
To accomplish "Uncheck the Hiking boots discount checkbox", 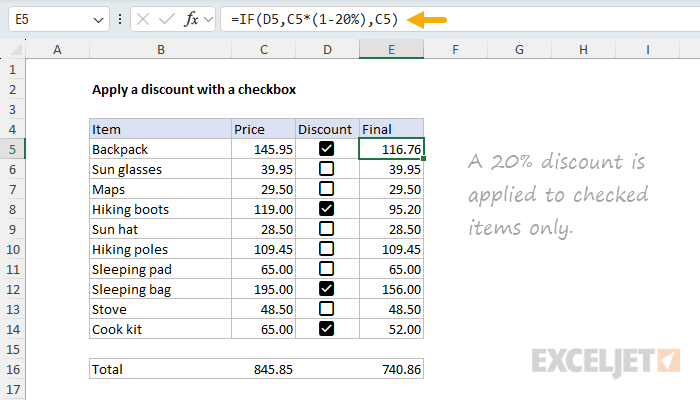I will tap(326, 208).
